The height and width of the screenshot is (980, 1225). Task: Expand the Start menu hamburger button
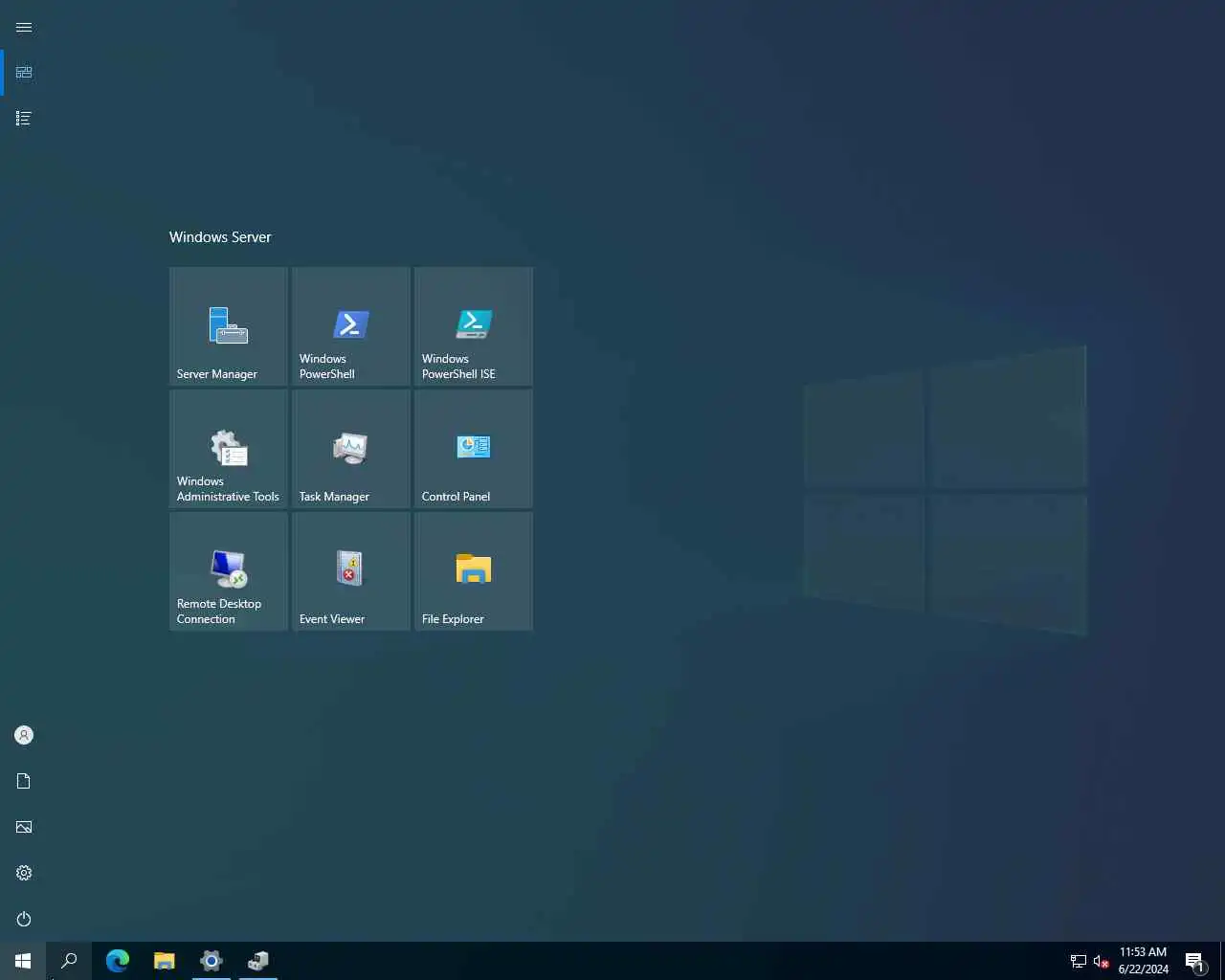coord(24,27)
